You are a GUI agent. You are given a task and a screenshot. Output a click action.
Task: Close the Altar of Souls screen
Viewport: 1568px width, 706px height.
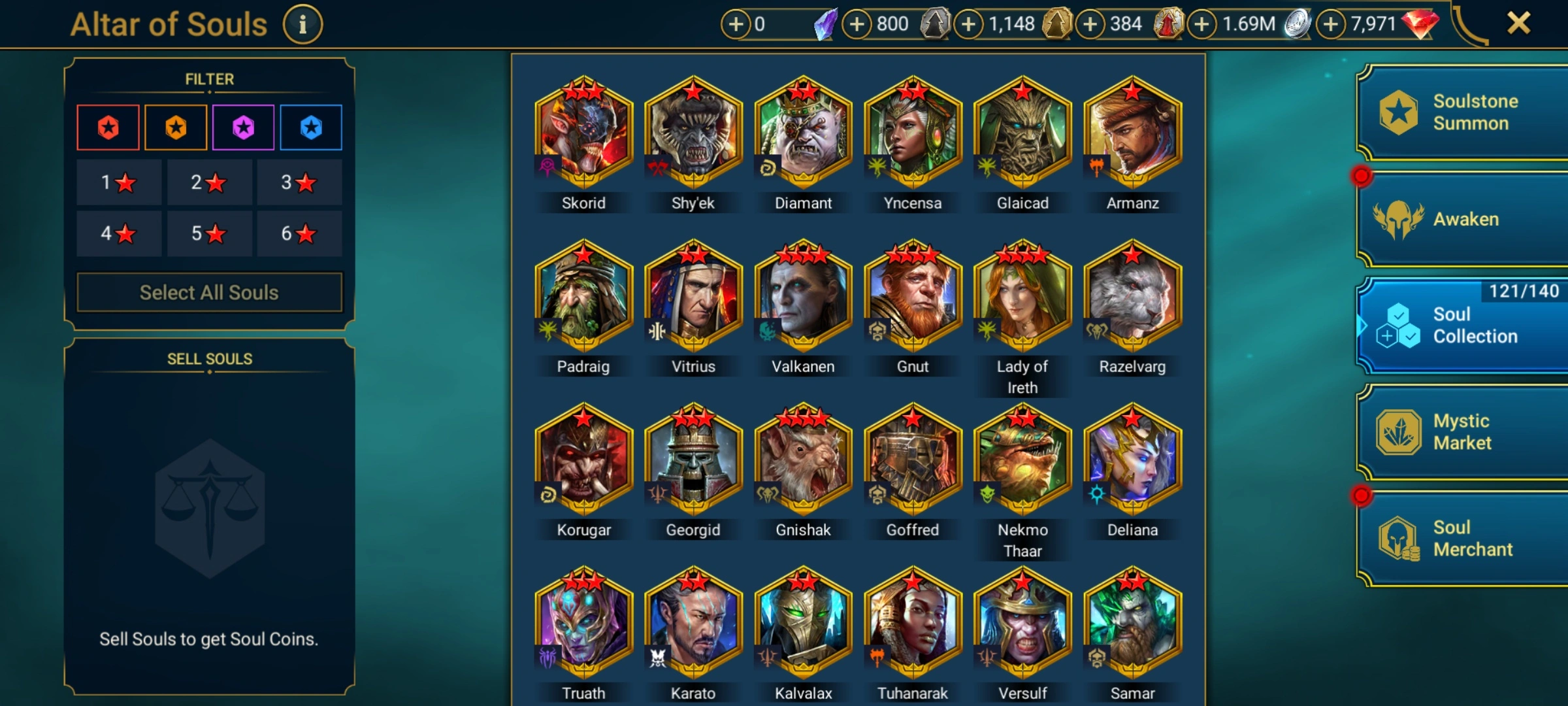[x=1518, y=24]
